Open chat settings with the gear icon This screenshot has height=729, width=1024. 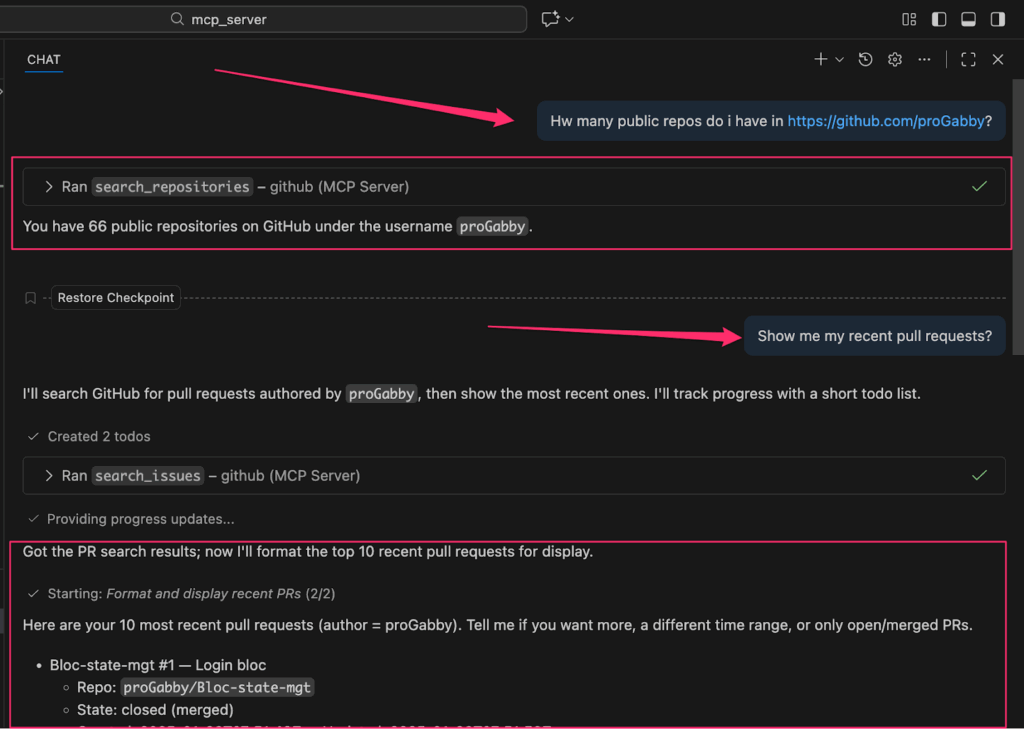[894, 59]
